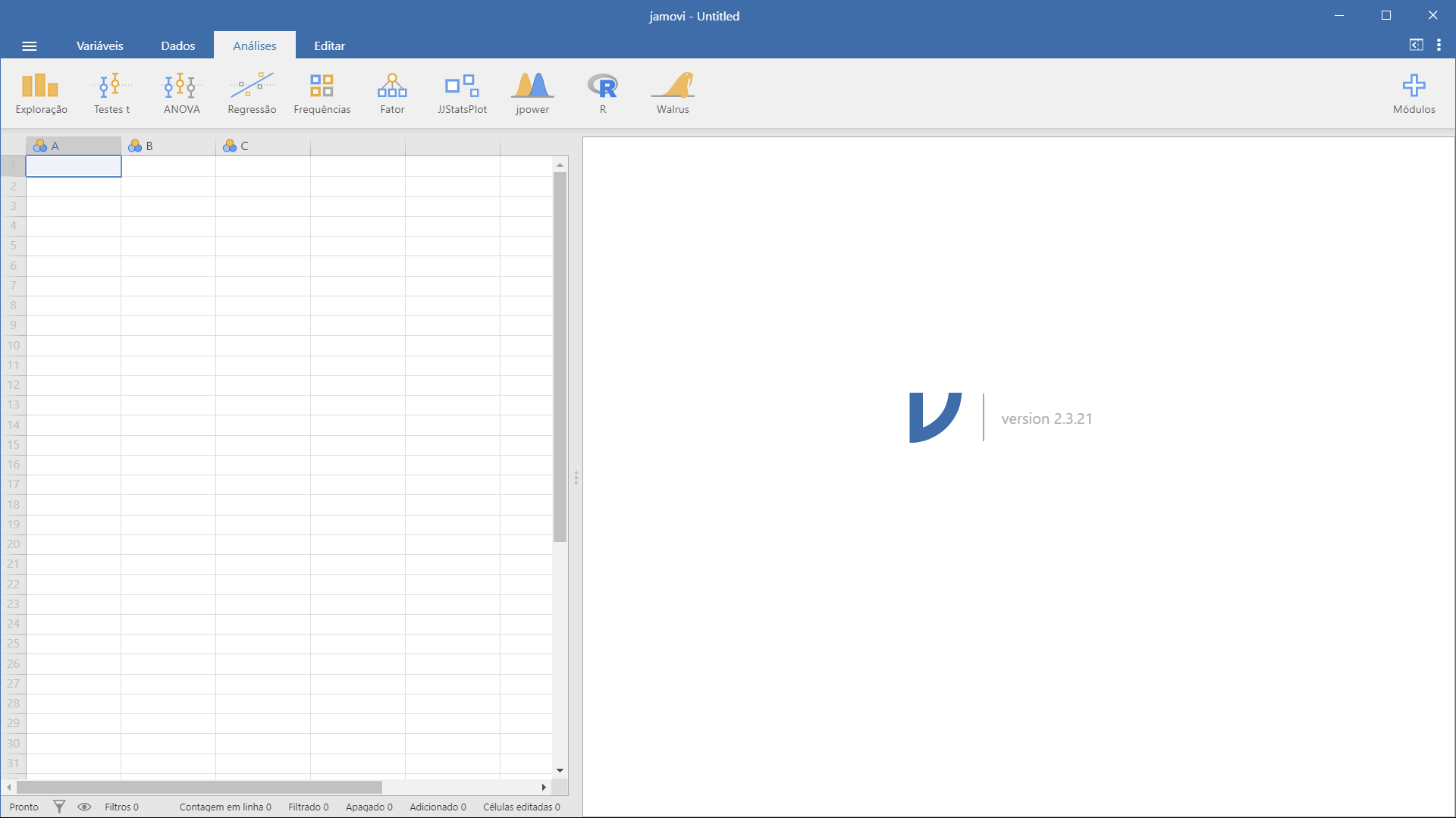Viewport: 1456px width, 818px height.
Task: Select column header C
Action: coord(263,146)
